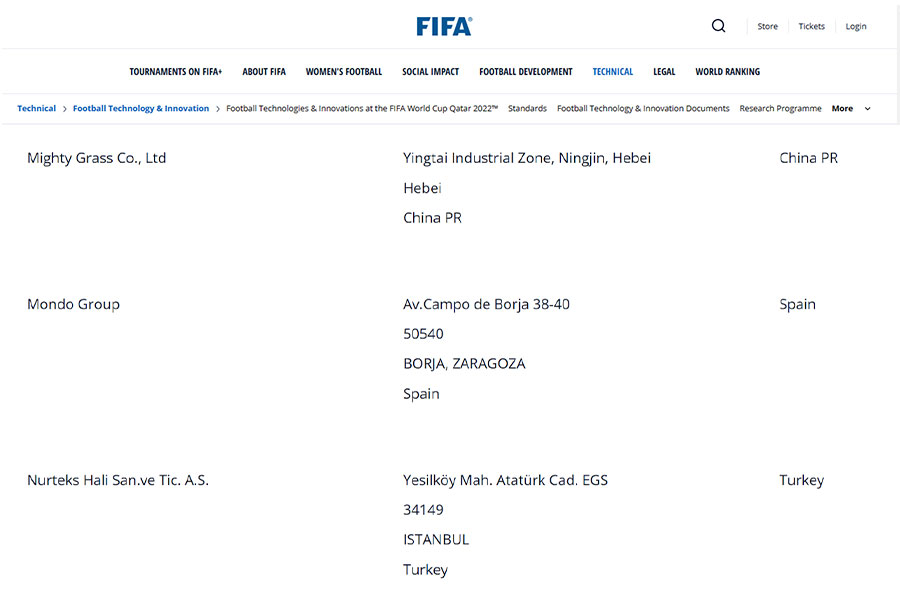View the WORLD RANKING page
Screen dimensions: 900x600
(727, 71)
